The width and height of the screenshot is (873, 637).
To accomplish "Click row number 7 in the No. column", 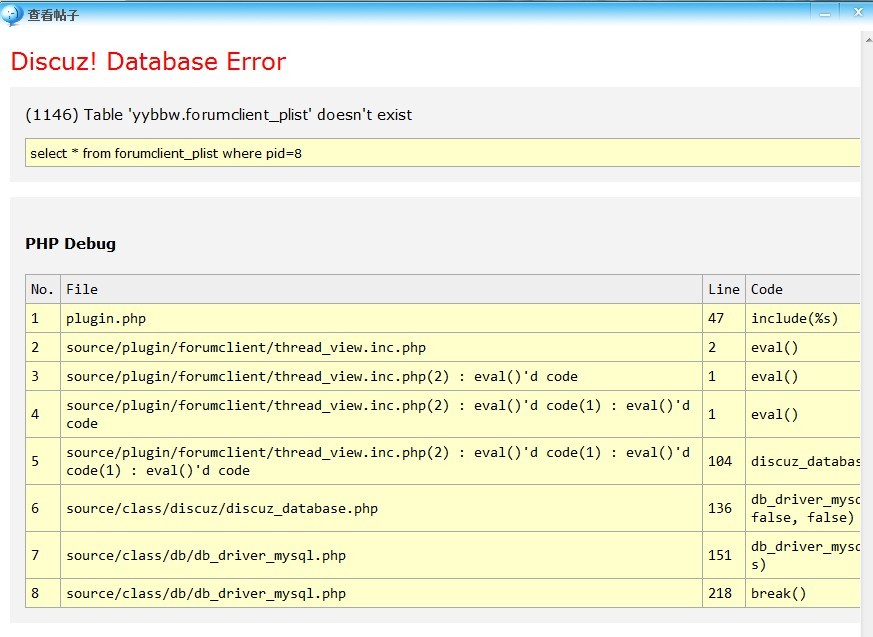I will (43, 555).
